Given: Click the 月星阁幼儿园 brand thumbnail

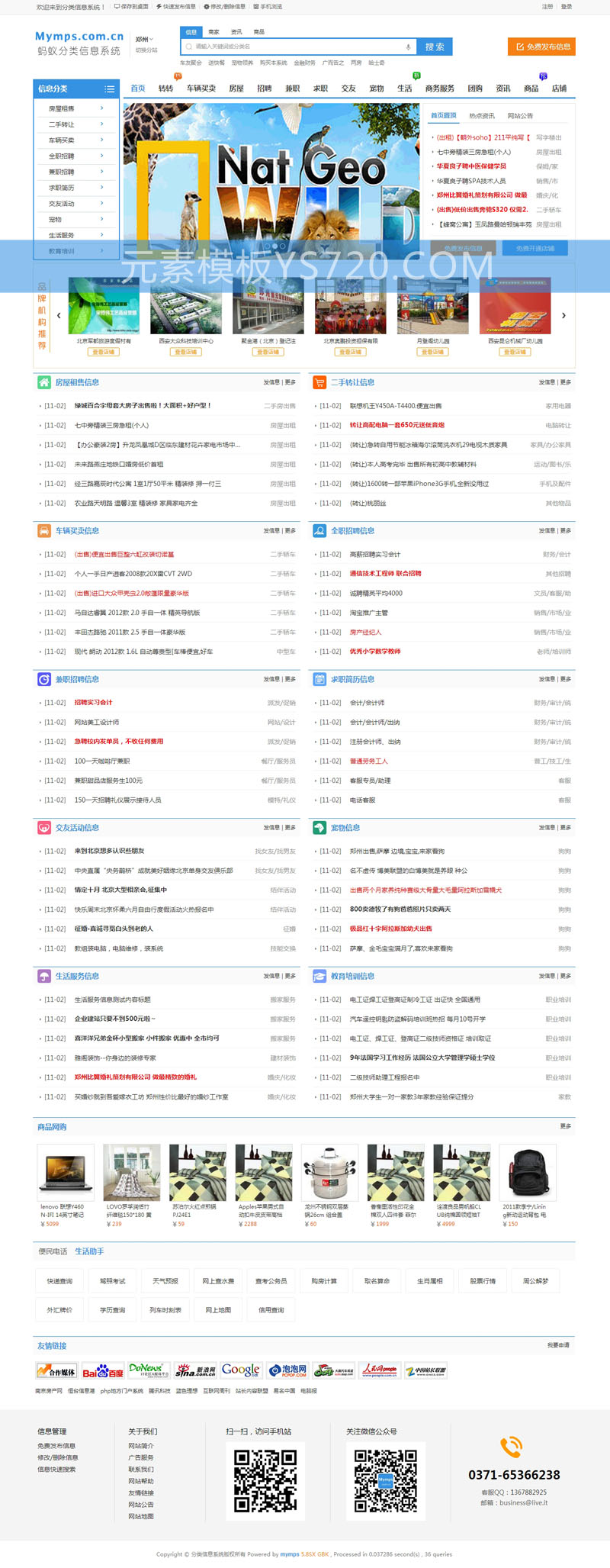Looking at the screenshot, I should click(432, 305).
